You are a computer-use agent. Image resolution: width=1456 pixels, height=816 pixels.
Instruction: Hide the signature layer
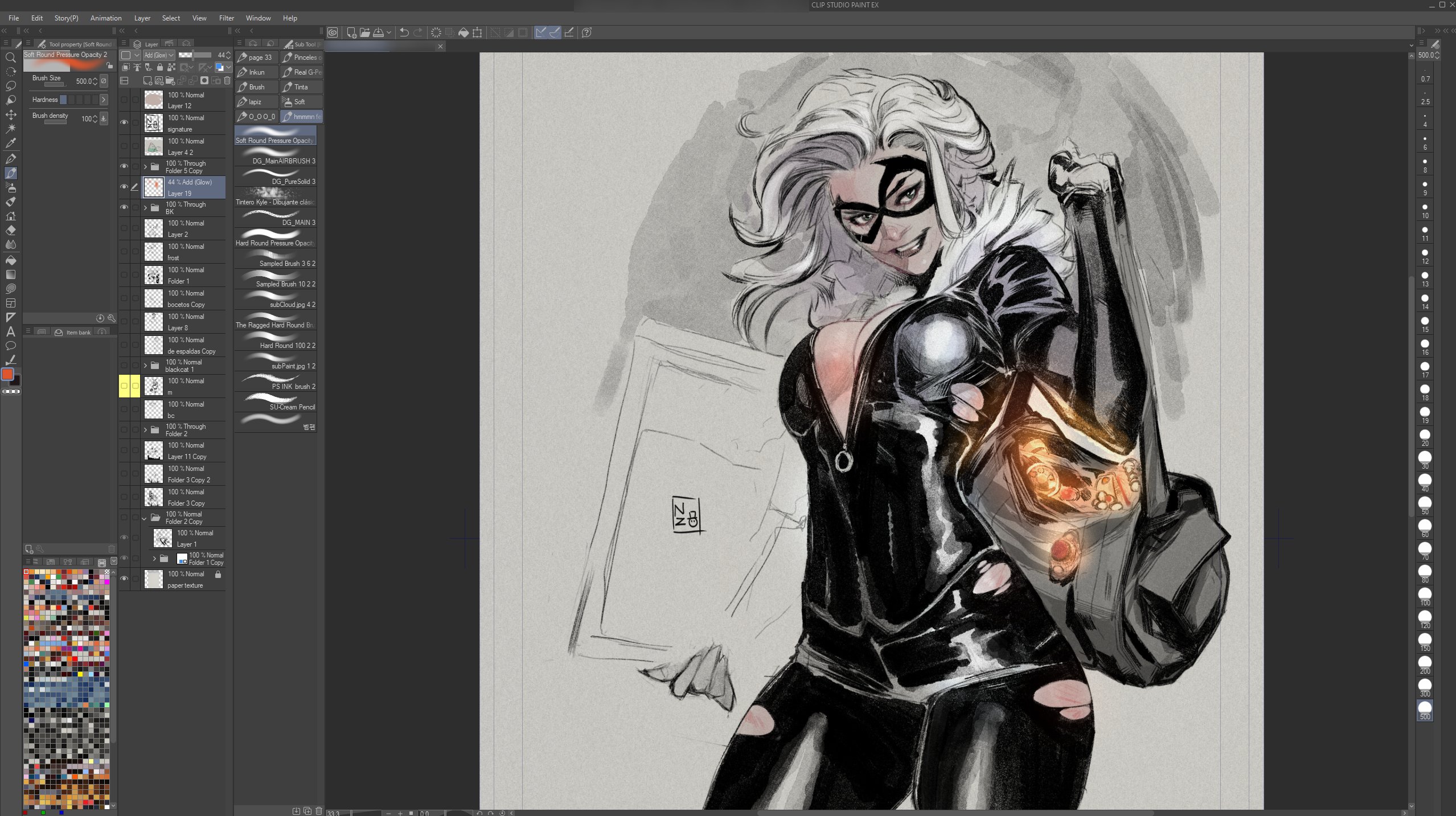[x=124, y=122]
